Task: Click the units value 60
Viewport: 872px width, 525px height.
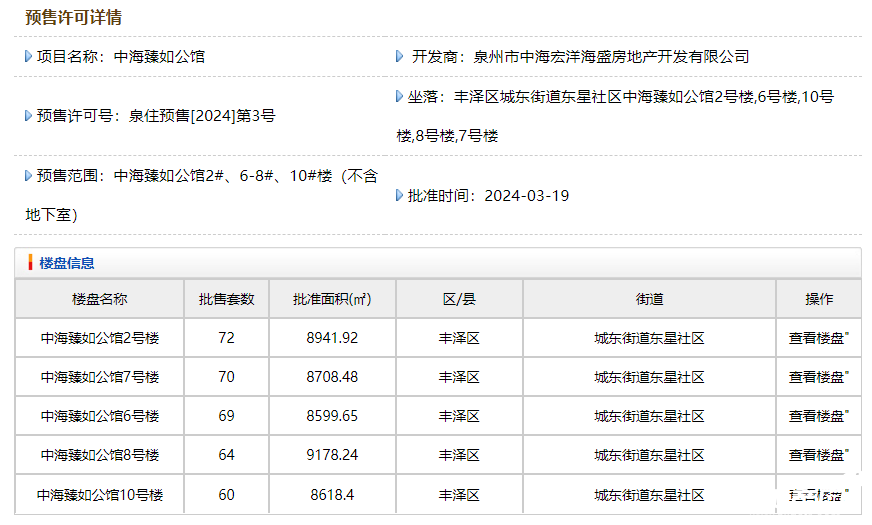Action: pyautogui.click(x=226, y=495)
